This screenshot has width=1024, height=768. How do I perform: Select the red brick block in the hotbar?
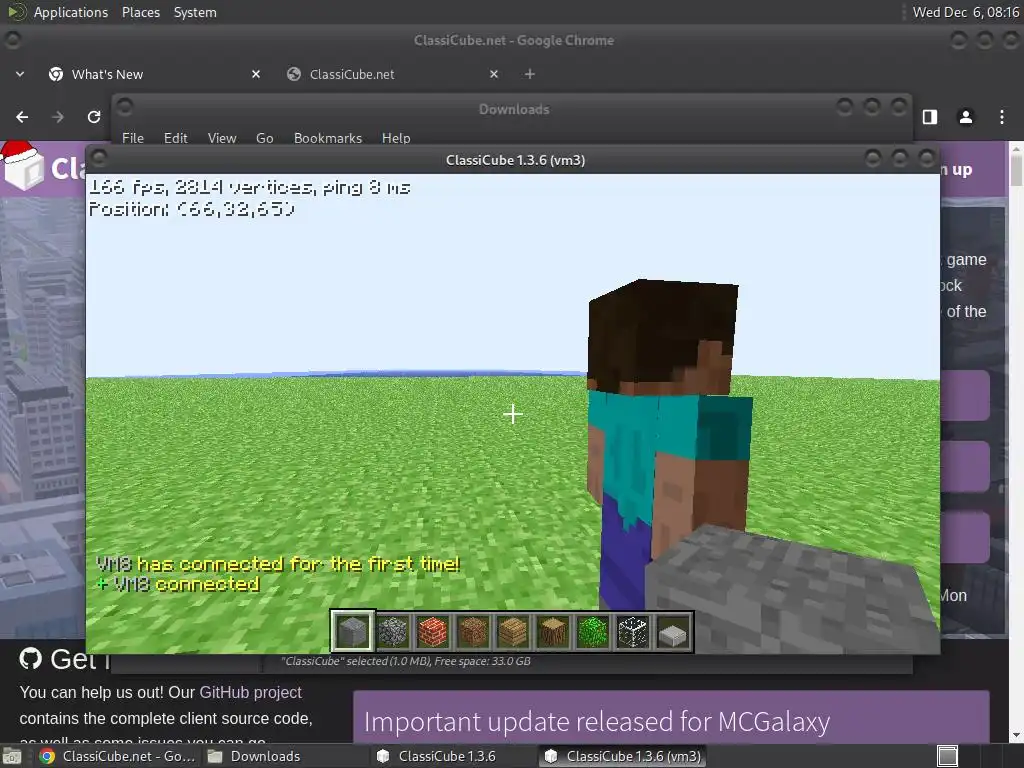click(433, 632)
